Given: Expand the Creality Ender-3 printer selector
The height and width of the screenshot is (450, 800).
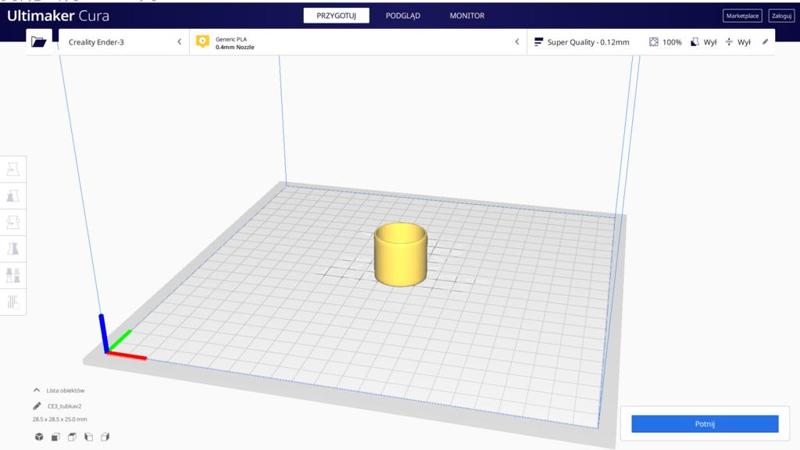Looking at the screenshot, I should [123, 42].
